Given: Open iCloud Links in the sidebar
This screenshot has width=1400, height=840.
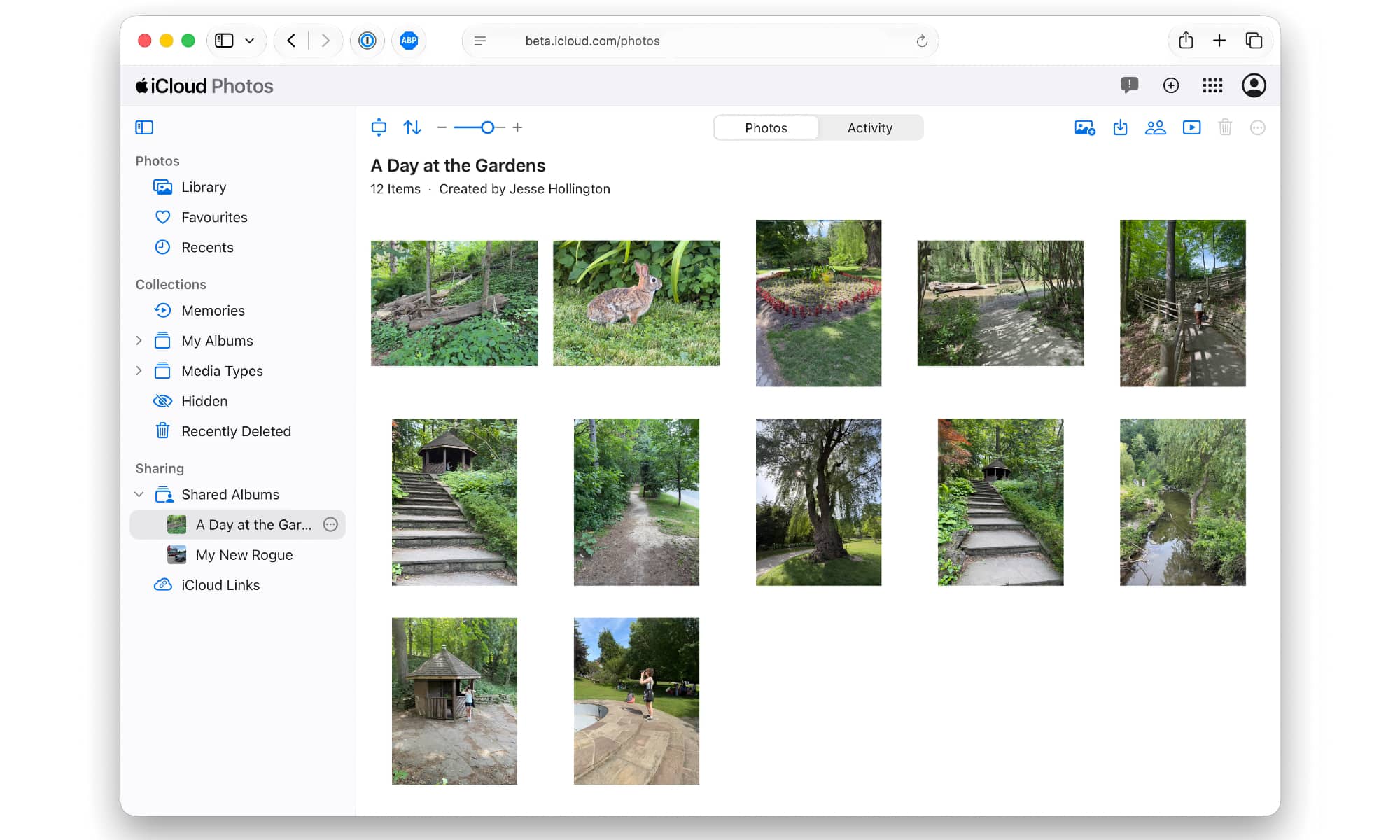Looking at the screenshot, I should (238, 584).
